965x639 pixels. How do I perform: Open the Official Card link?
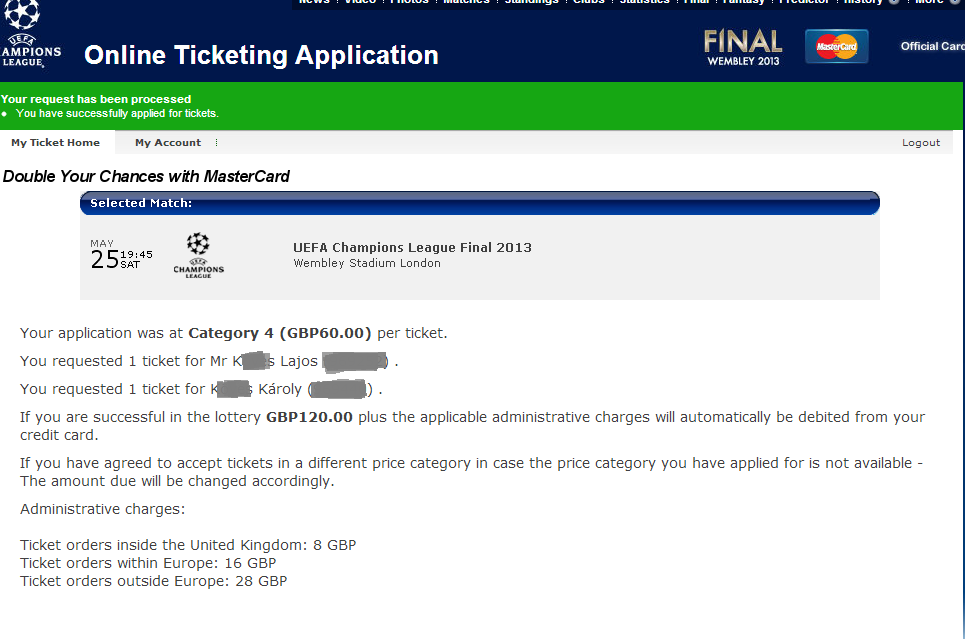tap(932, 46)
